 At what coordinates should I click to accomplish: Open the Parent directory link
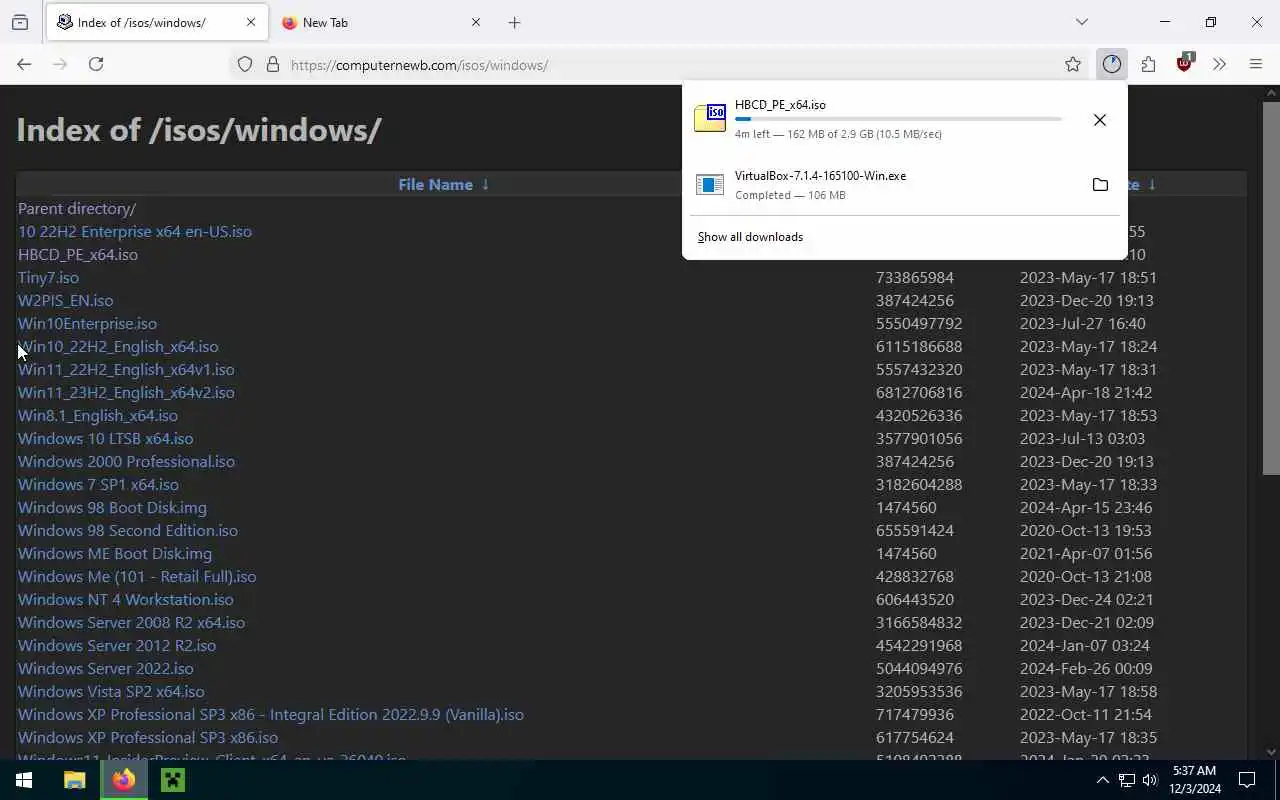tap(77, 208)
